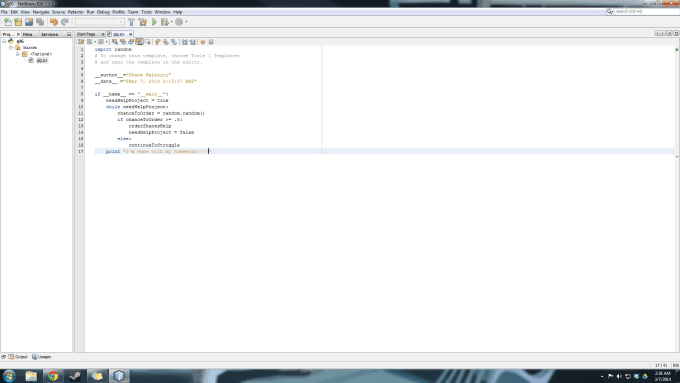680x383 pixels.
Task: Click line 17 containing the print statement
Action: (x=384, y=151)
